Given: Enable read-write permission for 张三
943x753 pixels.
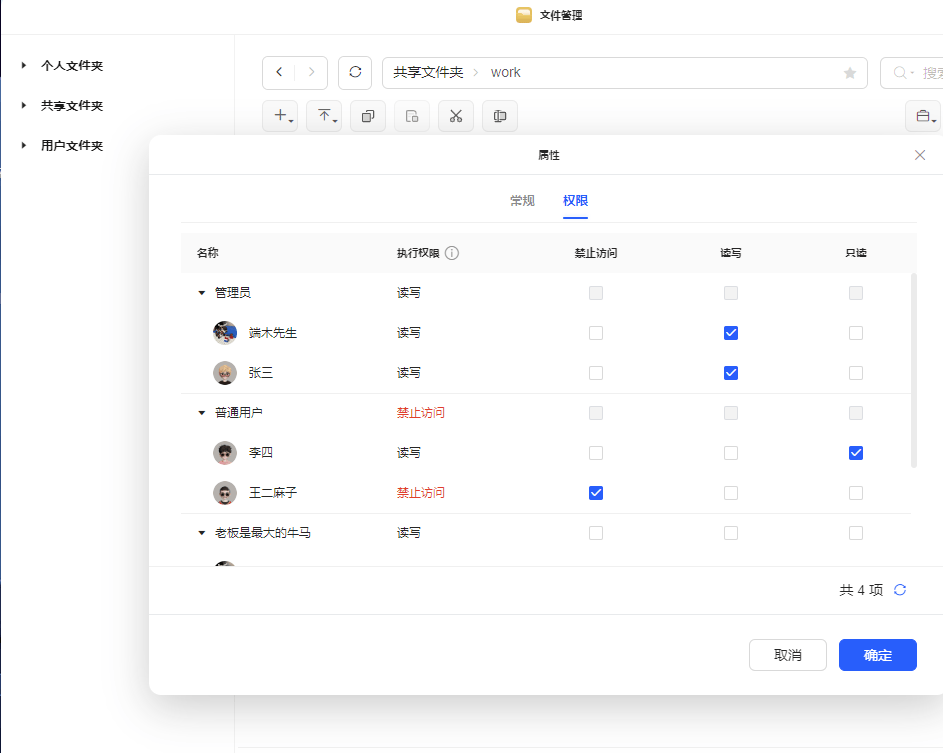Looking at the screenshot, I should pyautogui.click(x=731, y=372).
